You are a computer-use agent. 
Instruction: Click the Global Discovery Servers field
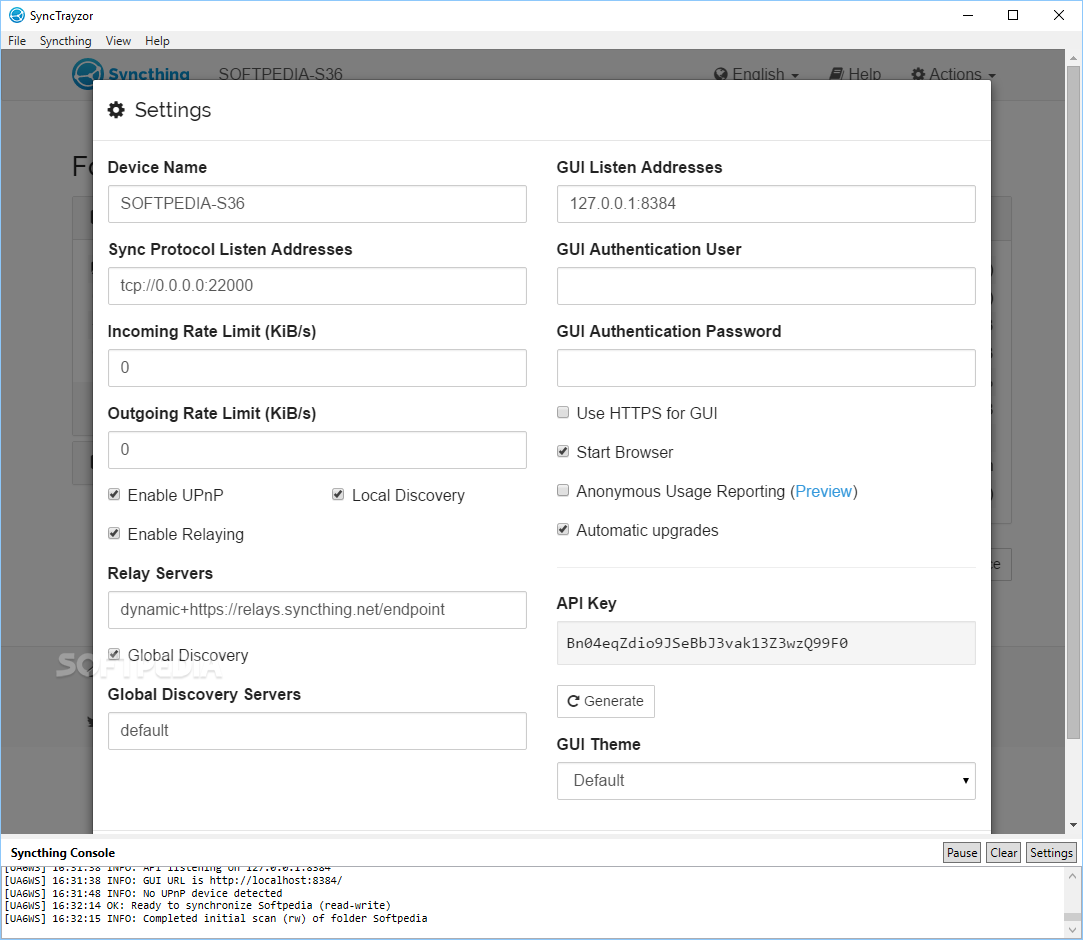317,731
